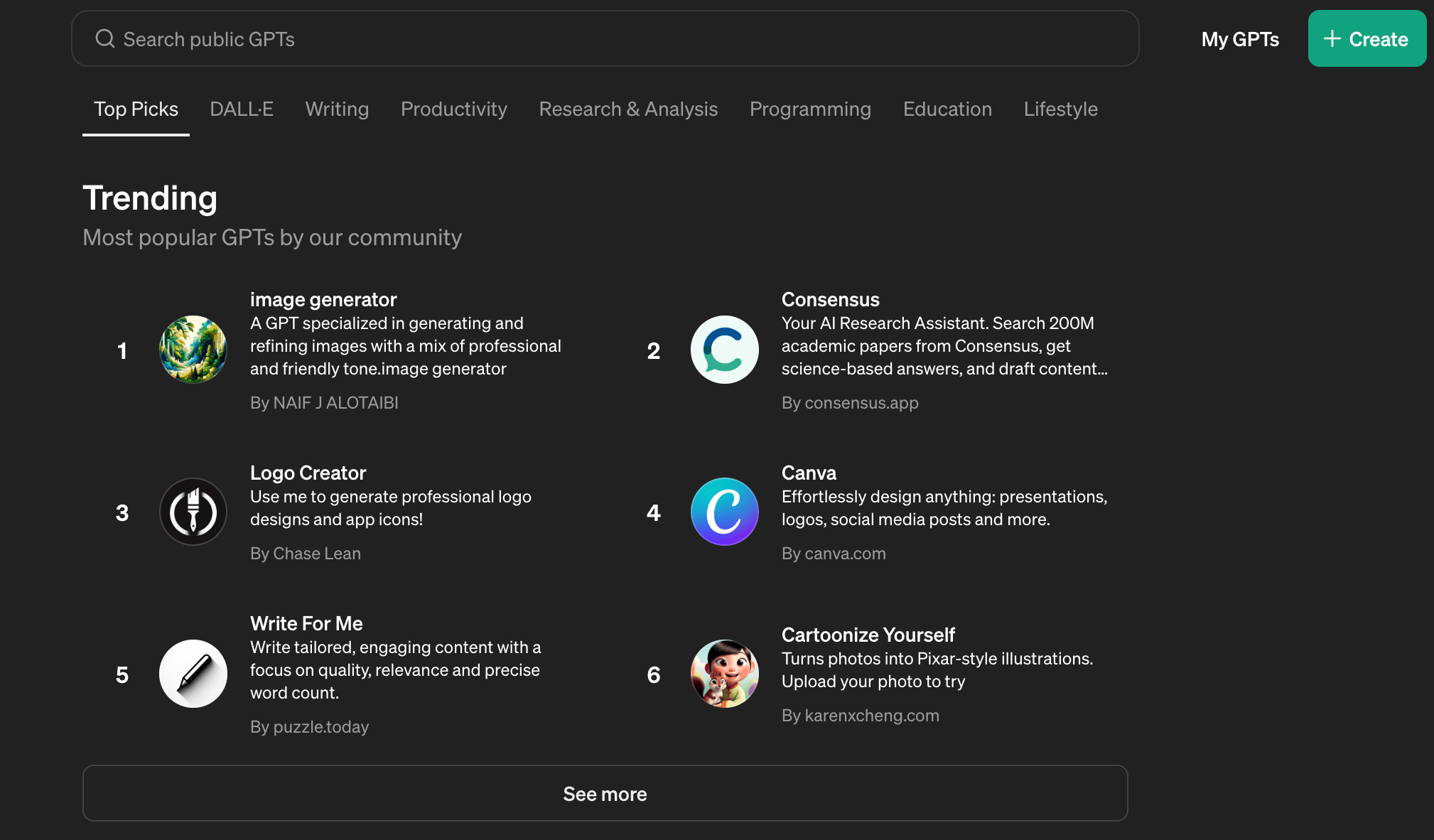Screen dimensions: 1434x840
Task: Click the plus icon on Create button
Action: 1332,38
